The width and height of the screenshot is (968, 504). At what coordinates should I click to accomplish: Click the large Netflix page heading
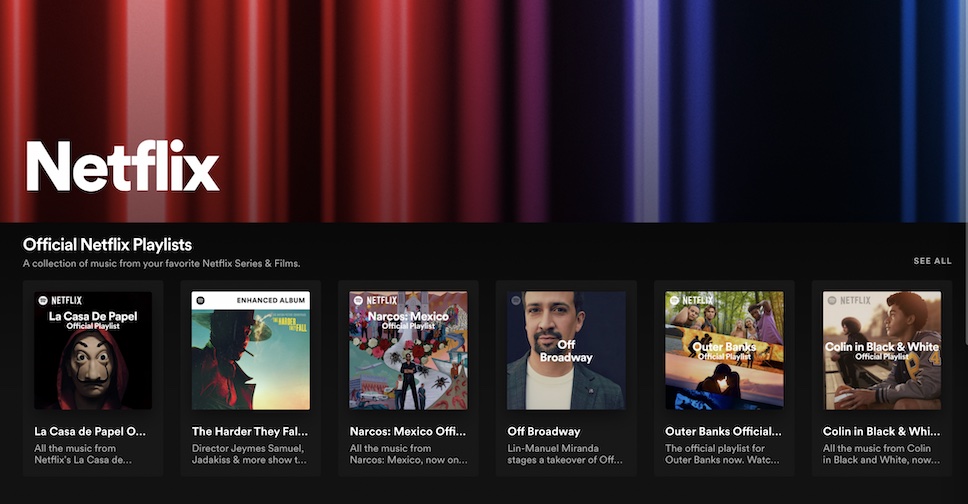122,166
